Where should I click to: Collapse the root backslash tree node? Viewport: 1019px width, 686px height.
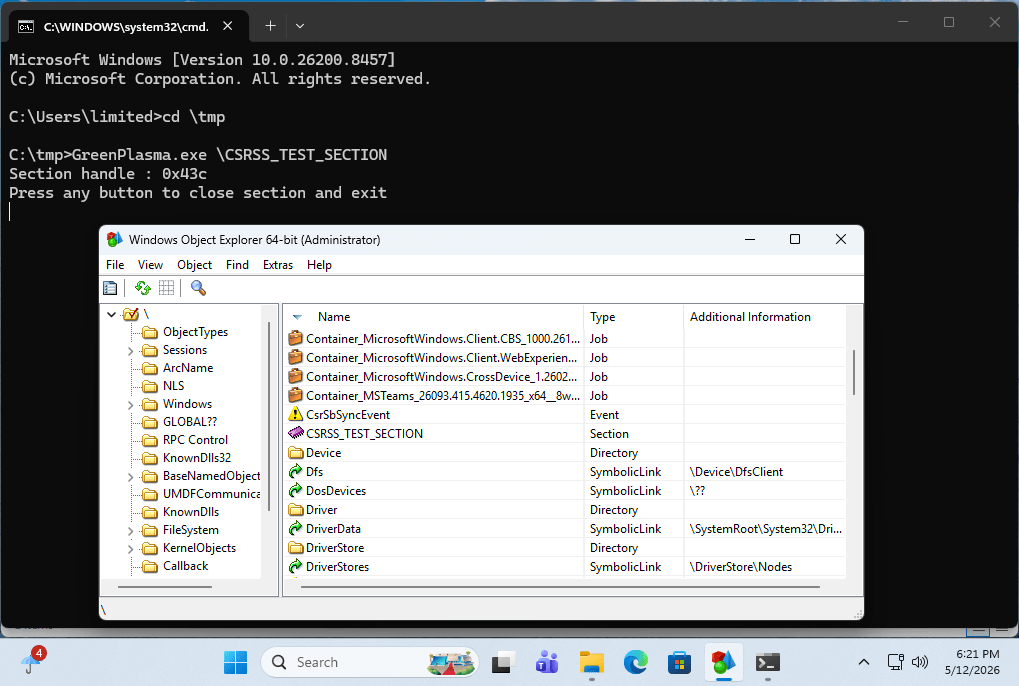point(112,314)
